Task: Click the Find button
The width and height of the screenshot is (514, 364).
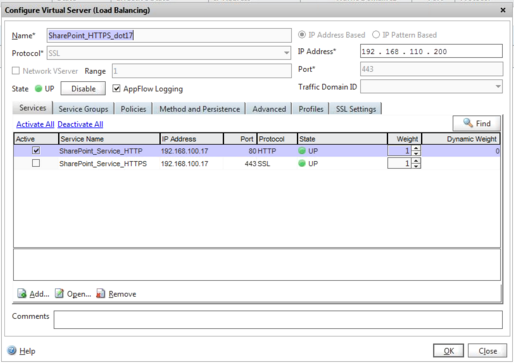Action: (477, 123)
